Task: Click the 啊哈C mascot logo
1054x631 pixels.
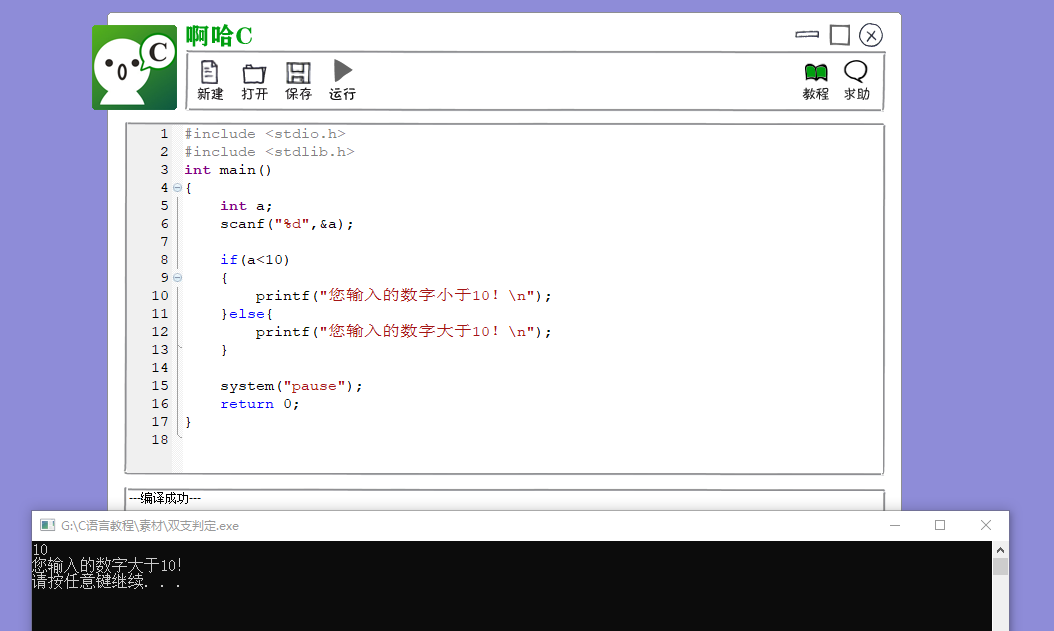Action: coord(134,67)
